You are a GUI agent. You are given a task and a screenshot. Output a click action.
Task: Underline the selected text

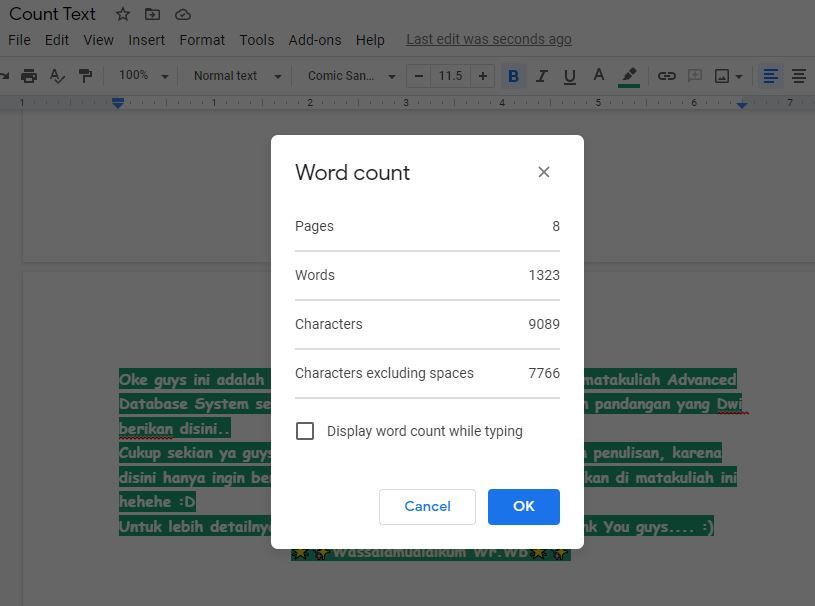pyautogui.click(x=569, y=76)
